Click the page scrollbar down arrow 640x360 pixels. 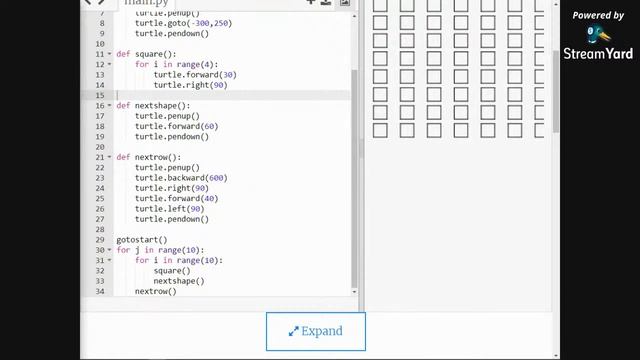coord(556,356)
